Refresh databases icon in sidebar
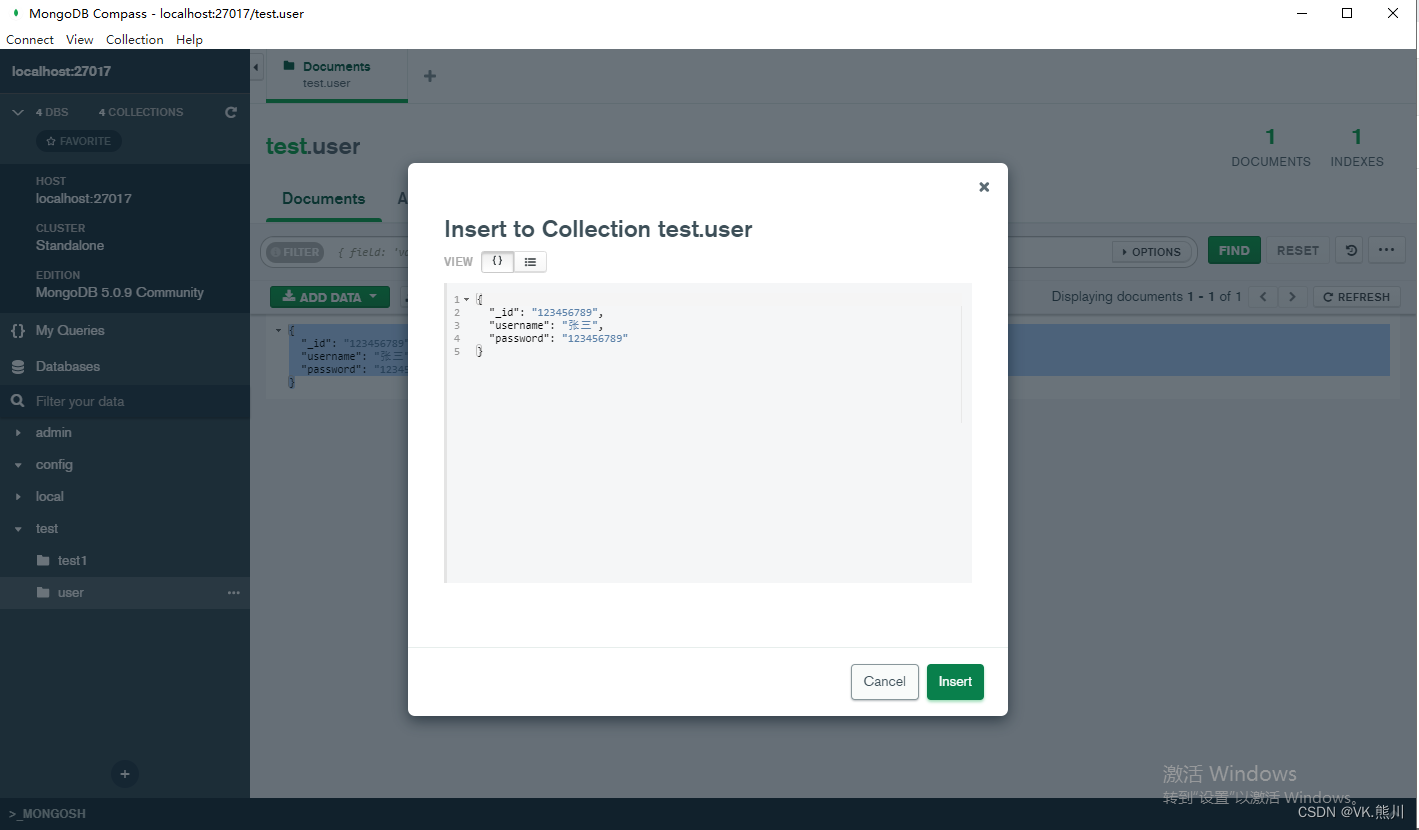 pos(231,112)
